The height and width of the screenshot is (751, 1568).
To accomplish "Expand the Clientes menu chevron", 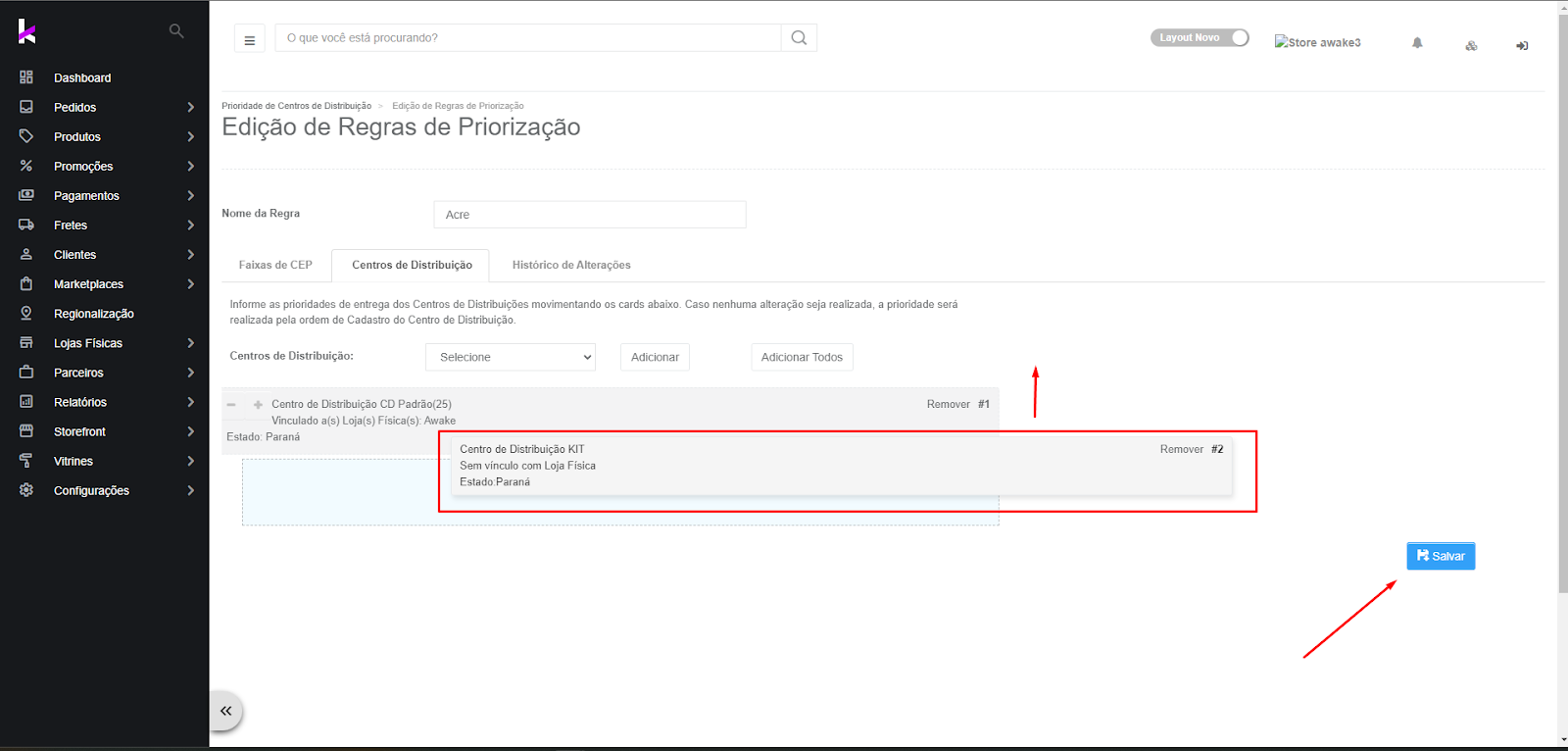I will tap(191, 254).
